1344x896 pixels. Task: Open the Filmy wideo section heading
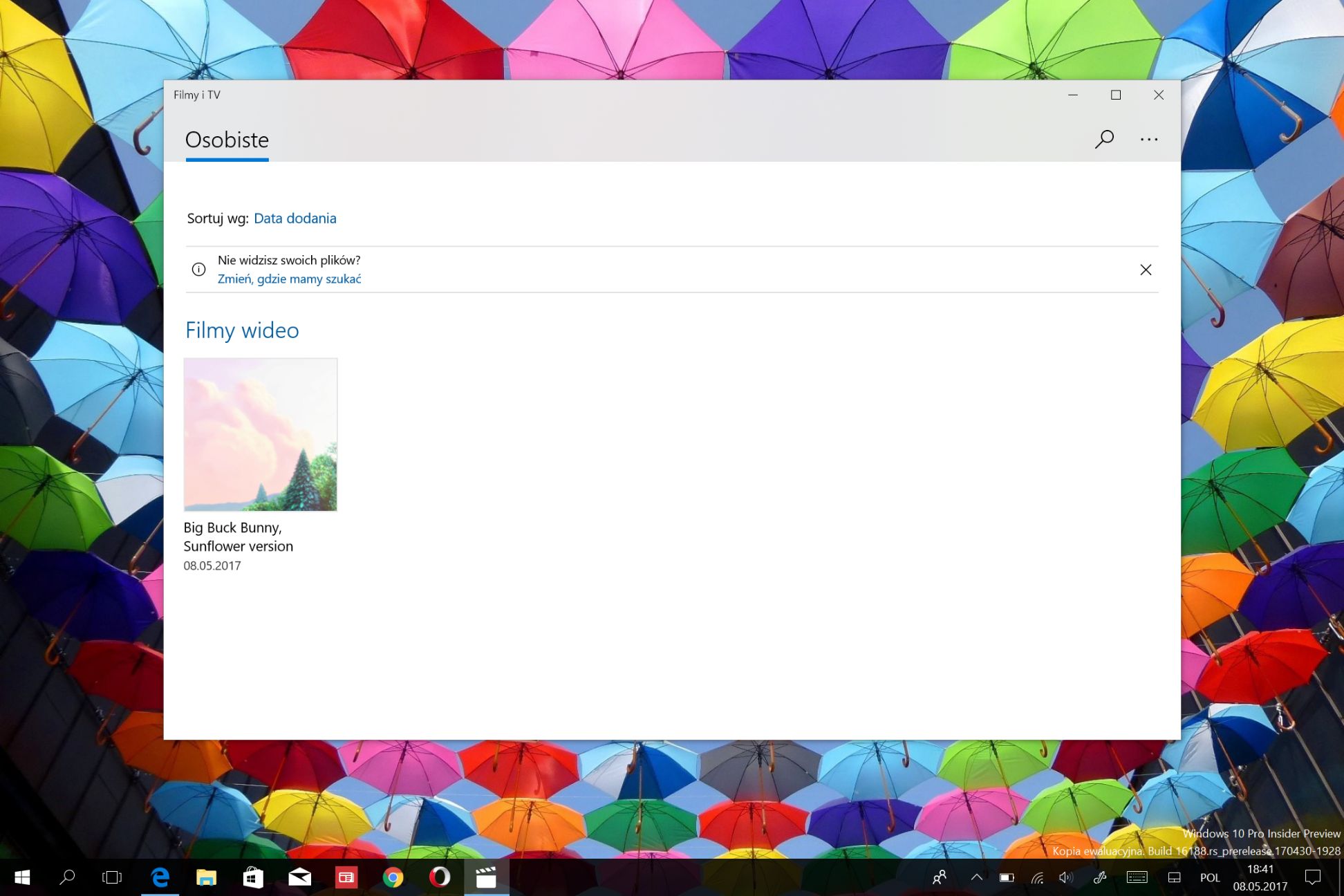[x=242, y=330]
